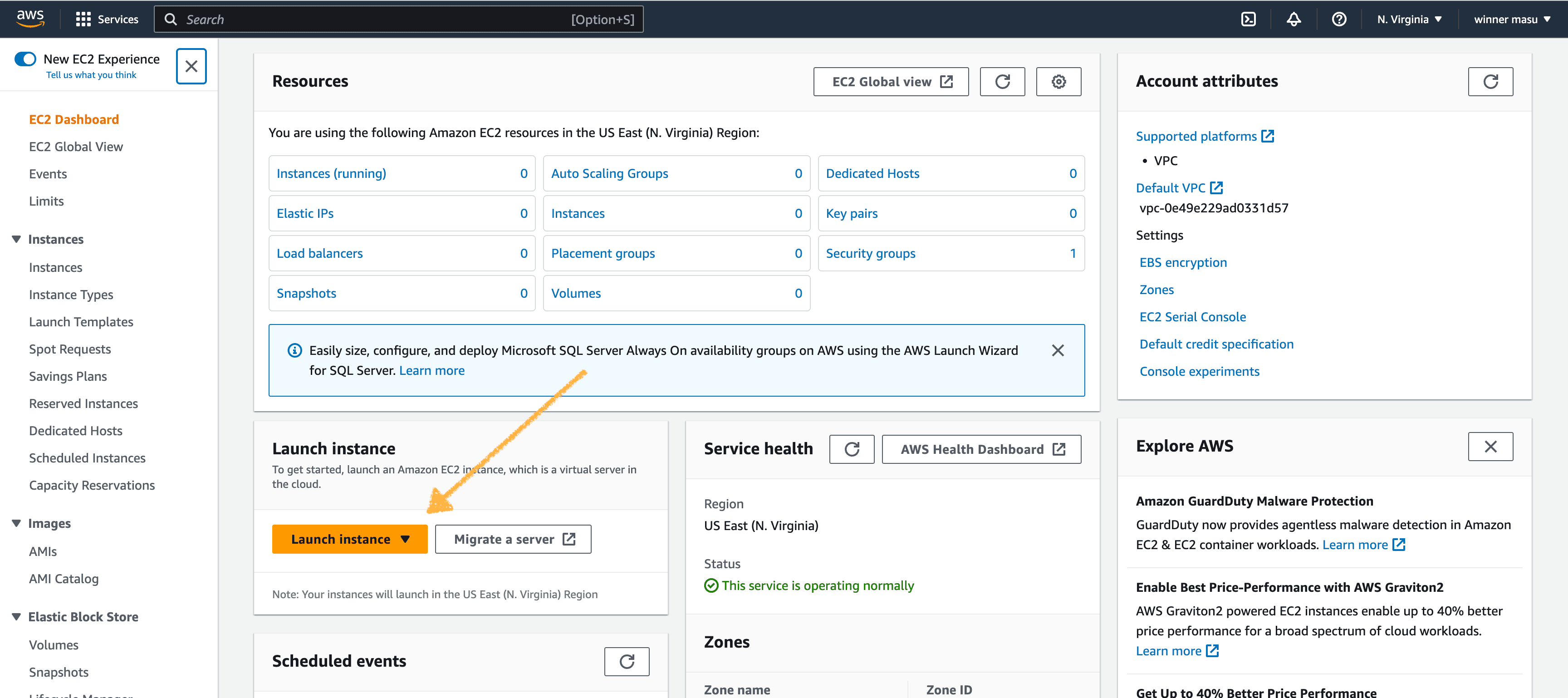This screenshot has height=698, width=1568.
Task: Open the Services menu
Action: click(x=107, y=20)
